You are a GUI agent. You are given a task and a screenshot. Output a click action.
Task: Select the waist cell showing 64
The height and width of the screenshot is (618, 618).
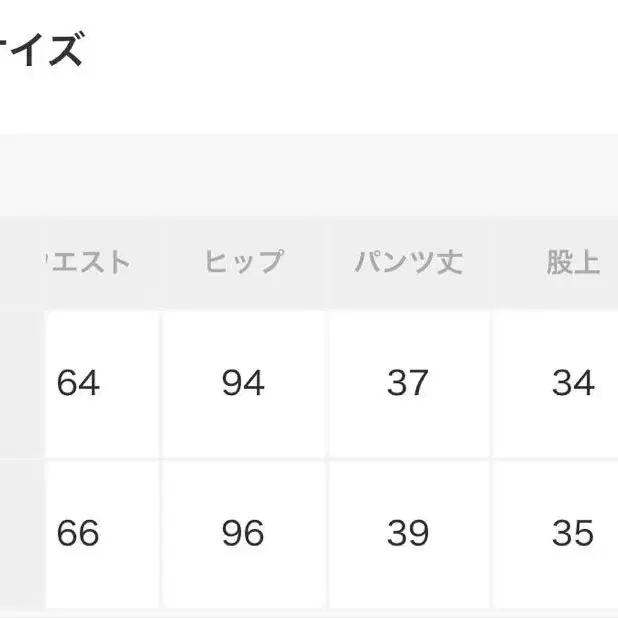79,383
